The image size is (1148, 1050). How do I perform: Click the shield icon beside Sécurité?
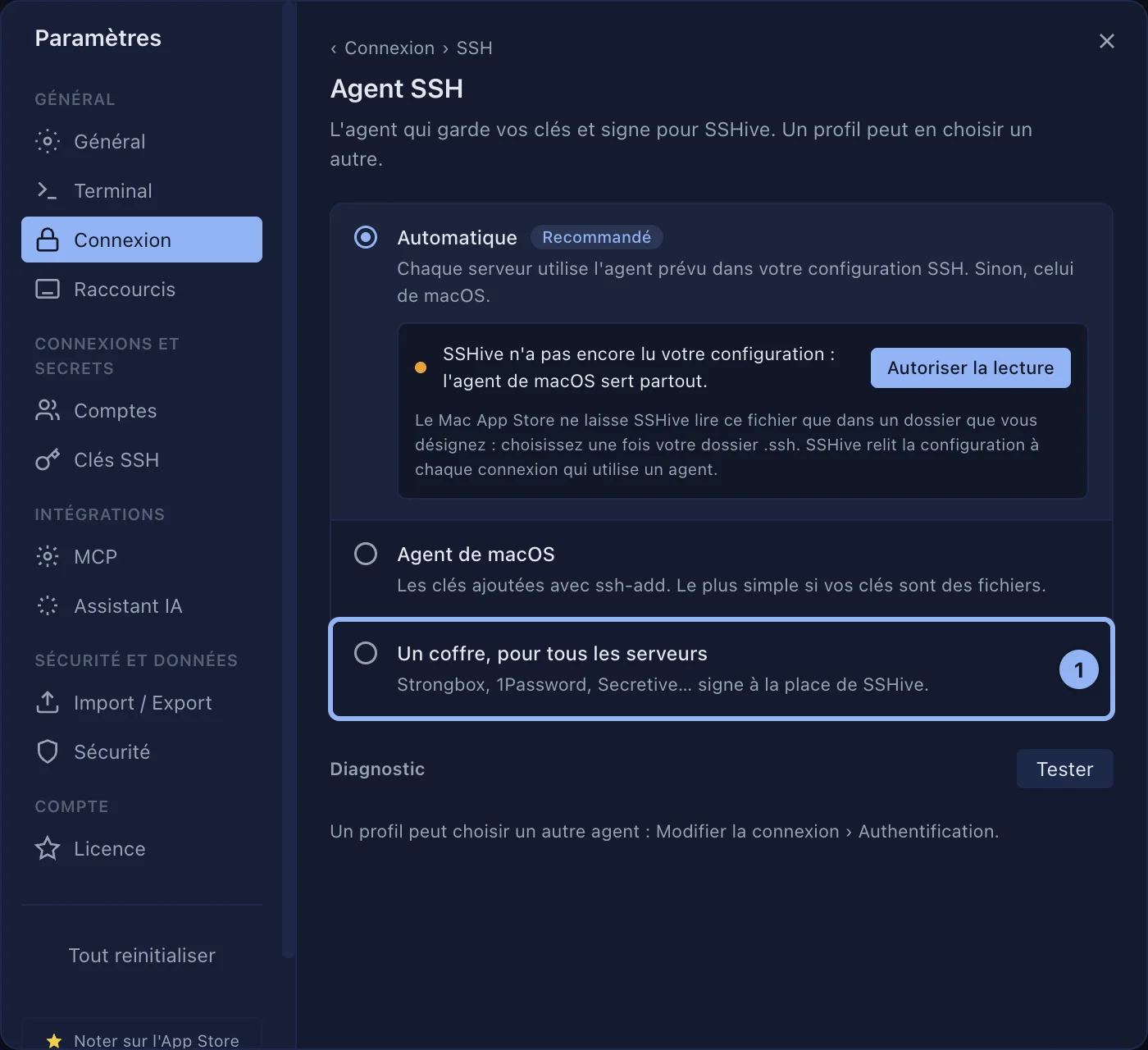point(48,751)
